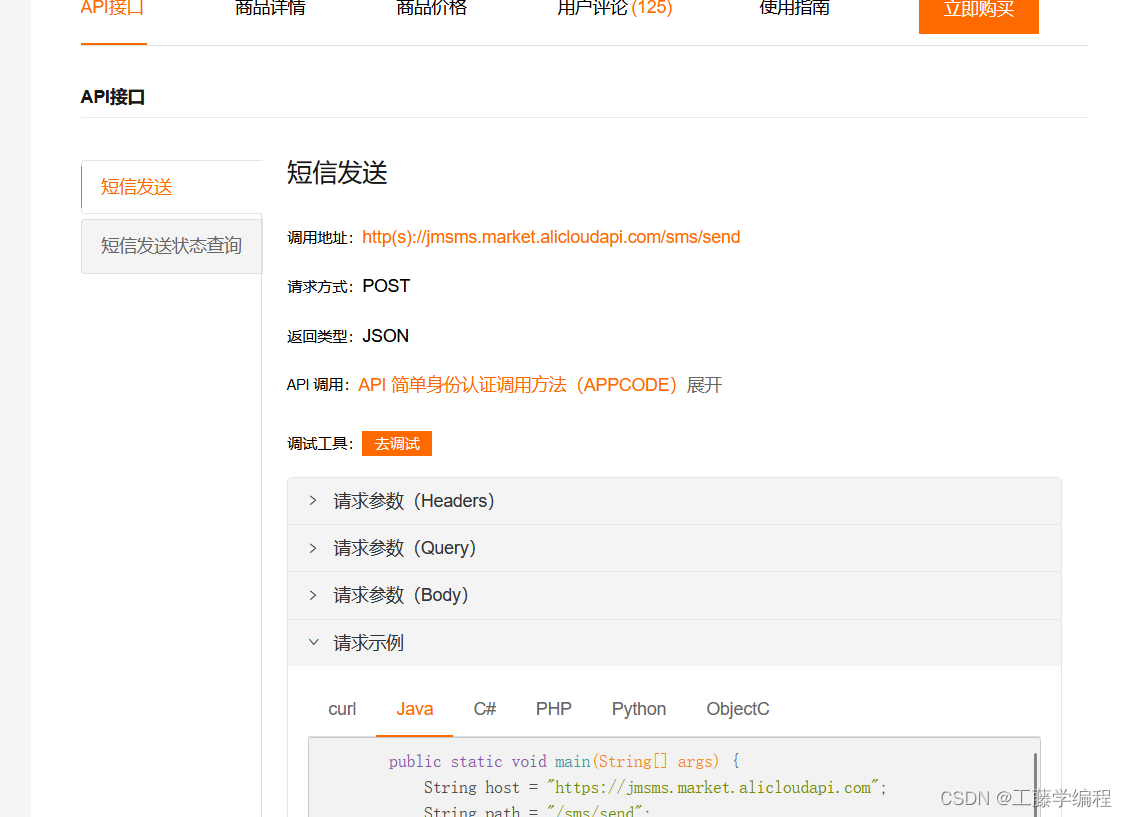Select the Java code sample tab

415,709
